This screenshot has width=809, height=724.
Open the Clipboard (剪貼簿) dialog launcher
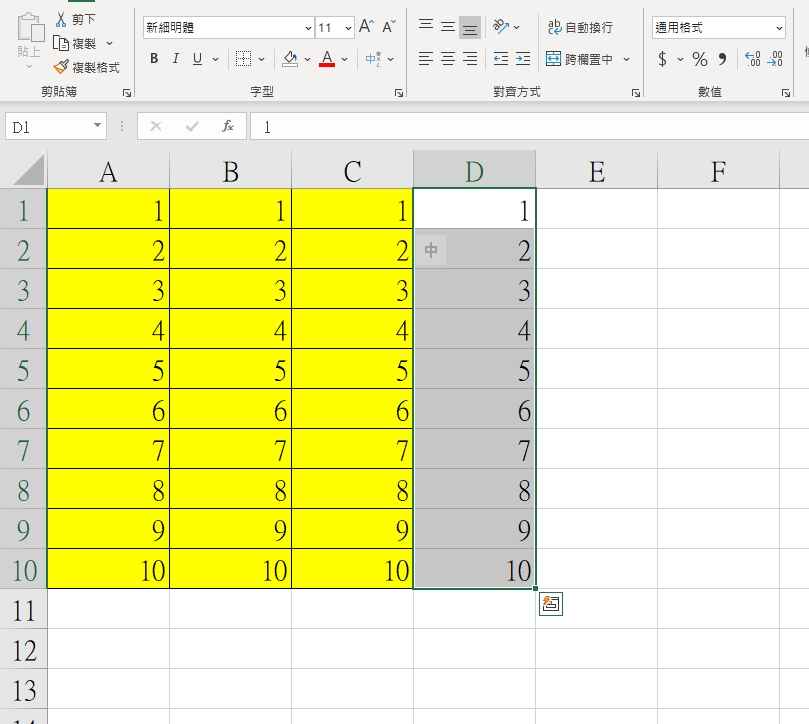(127, 93)
